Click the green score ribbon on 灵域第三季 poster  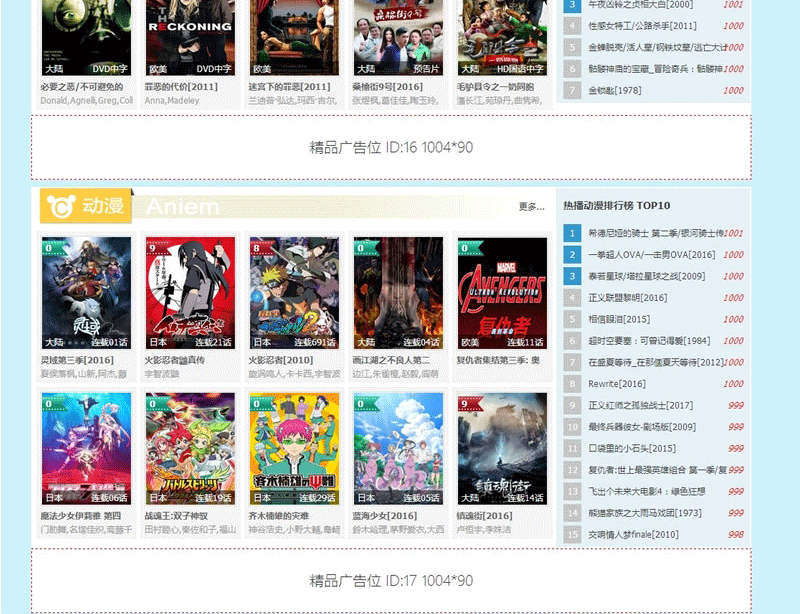[x=54, y=248]
